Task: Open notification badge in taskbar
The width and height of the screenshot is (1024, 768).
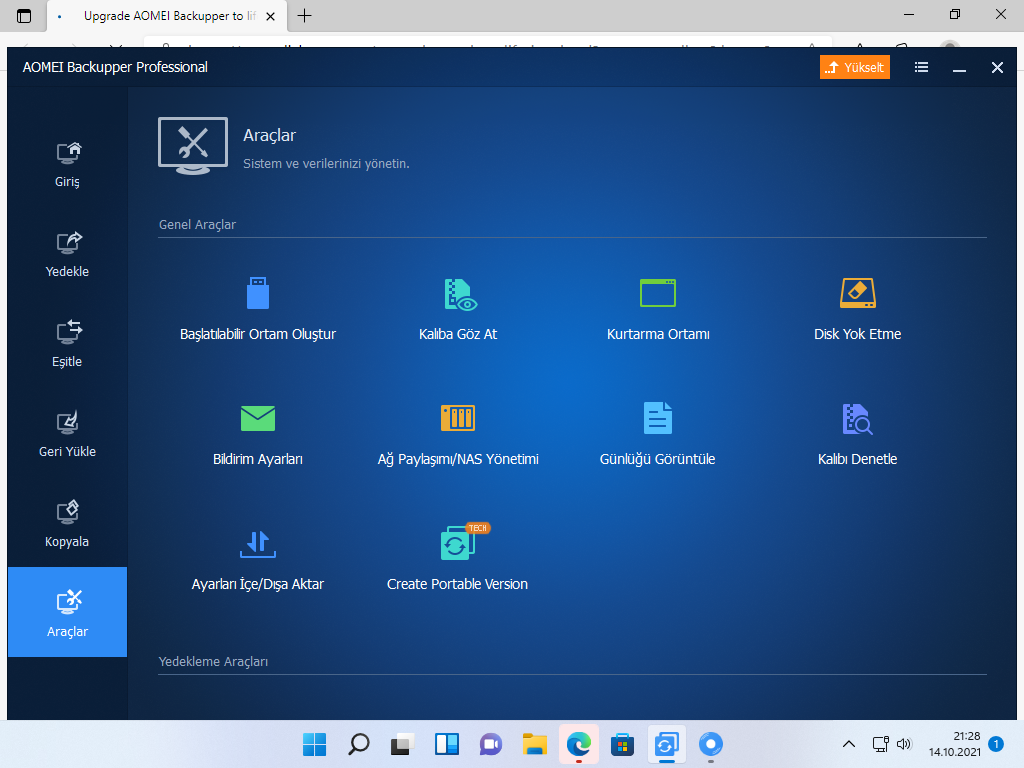Action: point(996,744)
